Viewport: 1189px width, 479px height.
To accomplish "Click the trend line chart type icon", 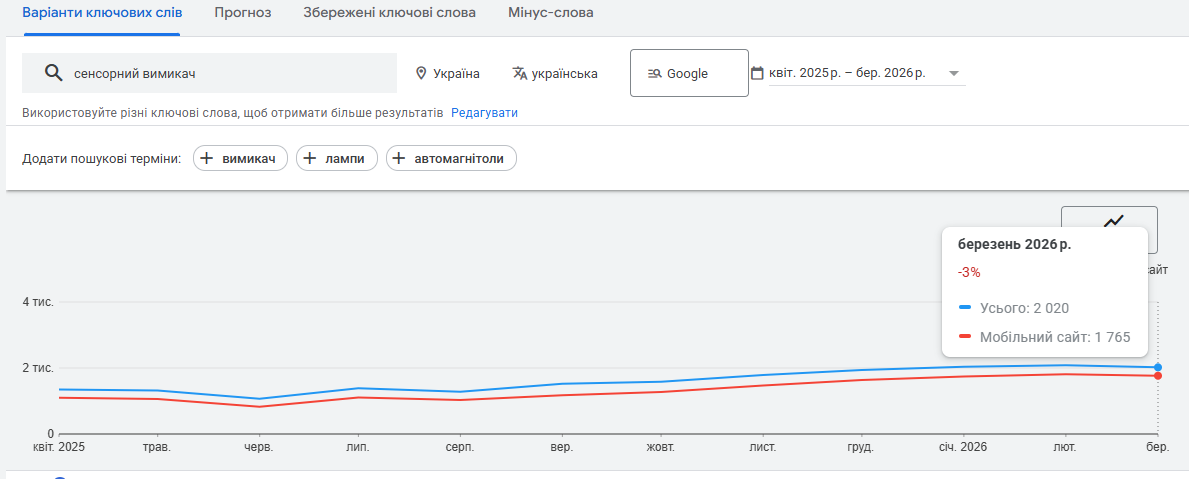I will coord(1113,221).
